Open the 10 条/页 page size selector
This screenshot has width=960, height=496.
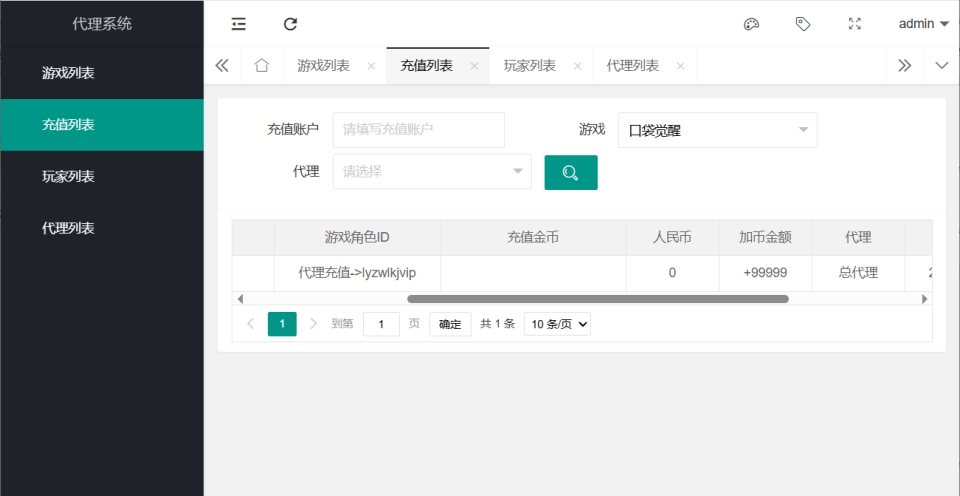[x=557, y=324]
